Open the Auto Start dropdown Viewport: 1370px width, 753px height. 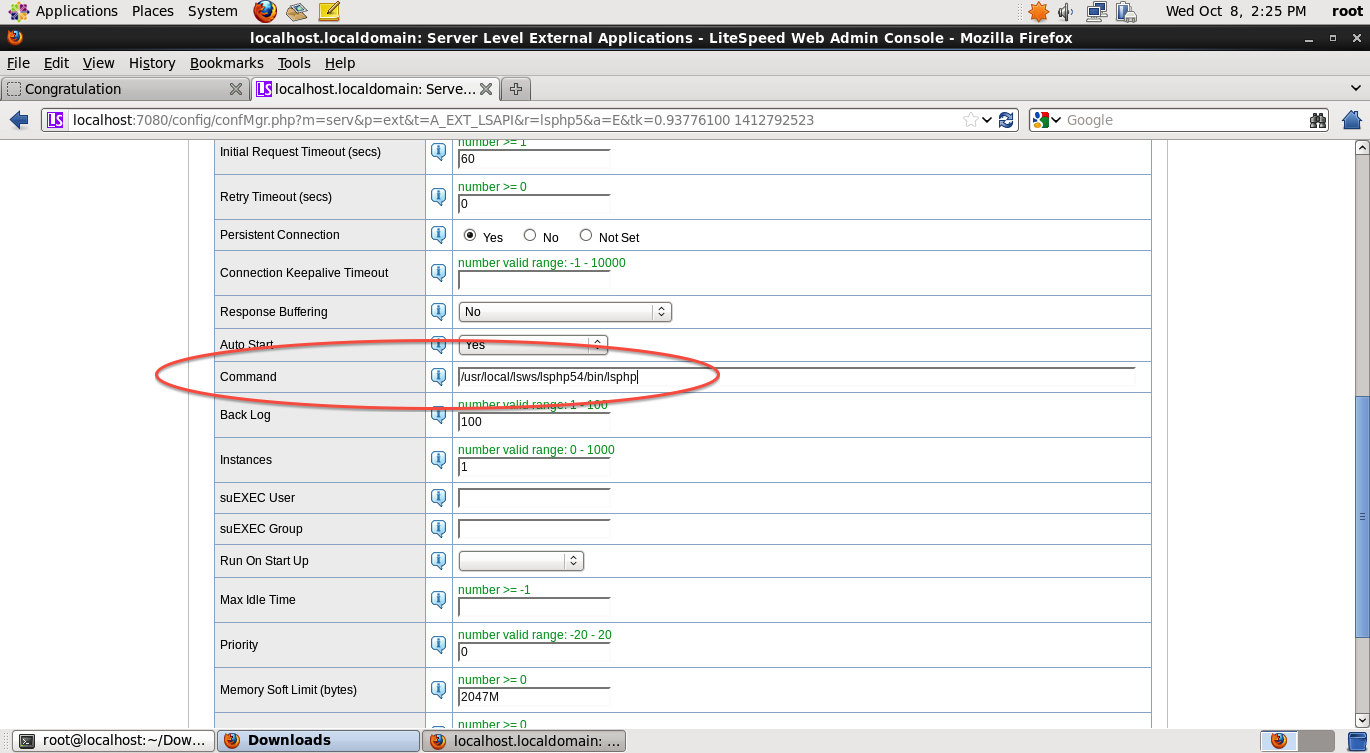[x=533, y=345]
